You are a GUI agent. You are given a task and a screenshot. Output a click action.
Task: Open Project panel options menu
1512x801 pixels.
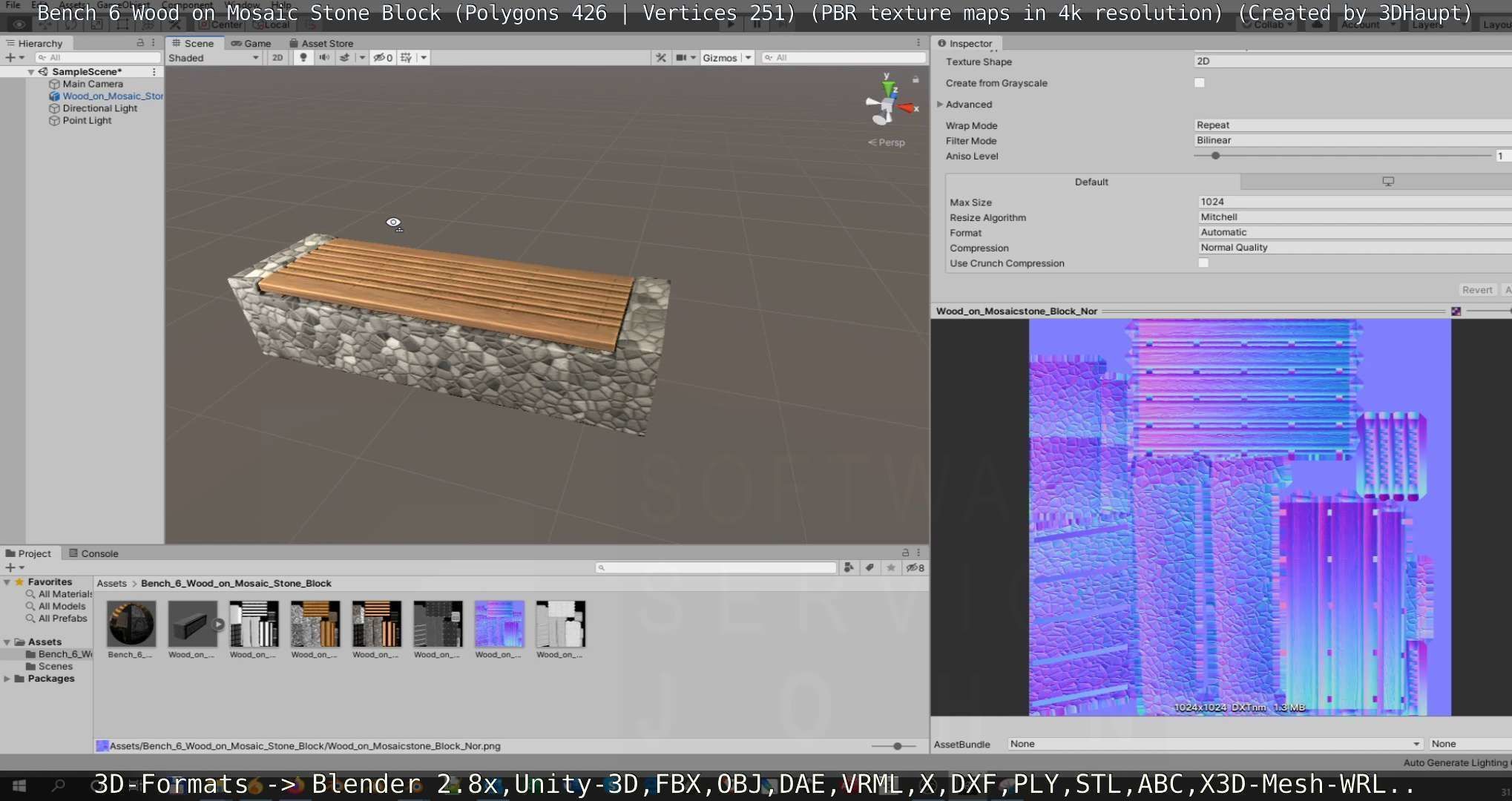918,553
